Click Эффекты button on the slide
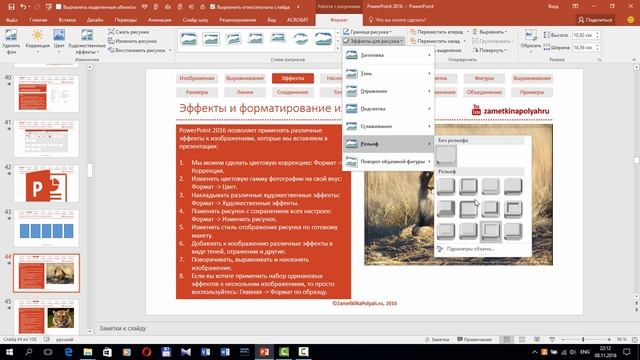640x360 pixels. (x=293, y=78)
